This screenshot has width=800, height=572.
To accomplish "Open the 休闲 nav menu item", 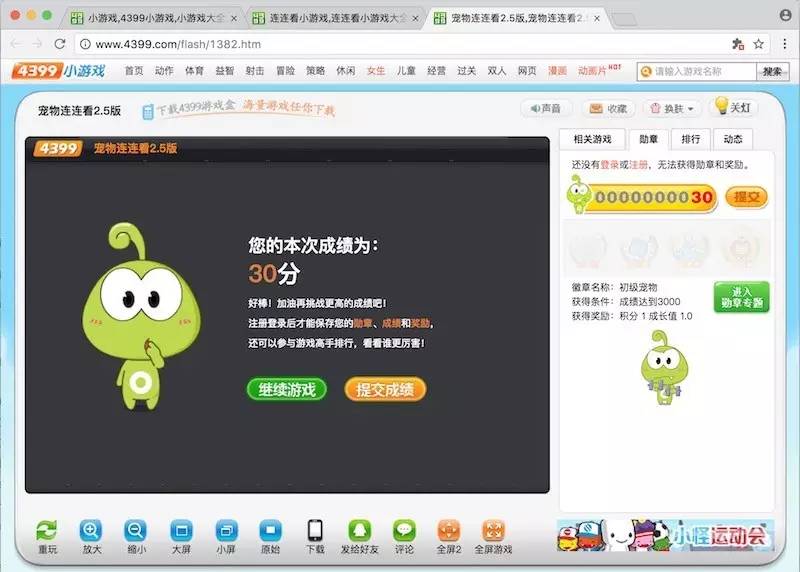I will (x=346, y=71).
